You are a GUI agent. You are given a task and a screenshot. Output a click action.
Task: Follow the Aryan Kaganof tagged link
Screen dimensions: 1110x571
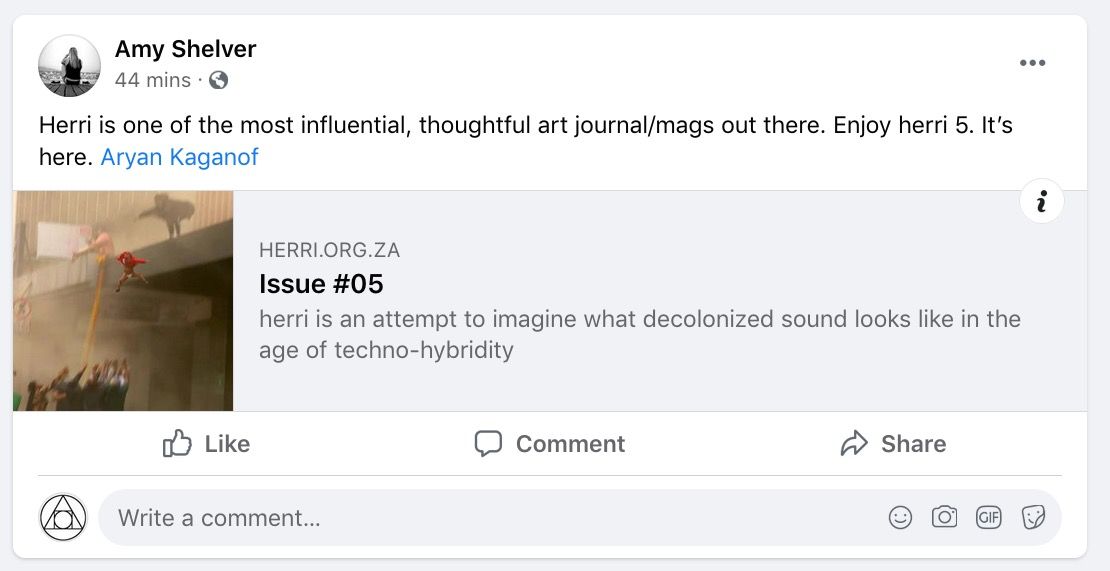(x=179, y=157)
